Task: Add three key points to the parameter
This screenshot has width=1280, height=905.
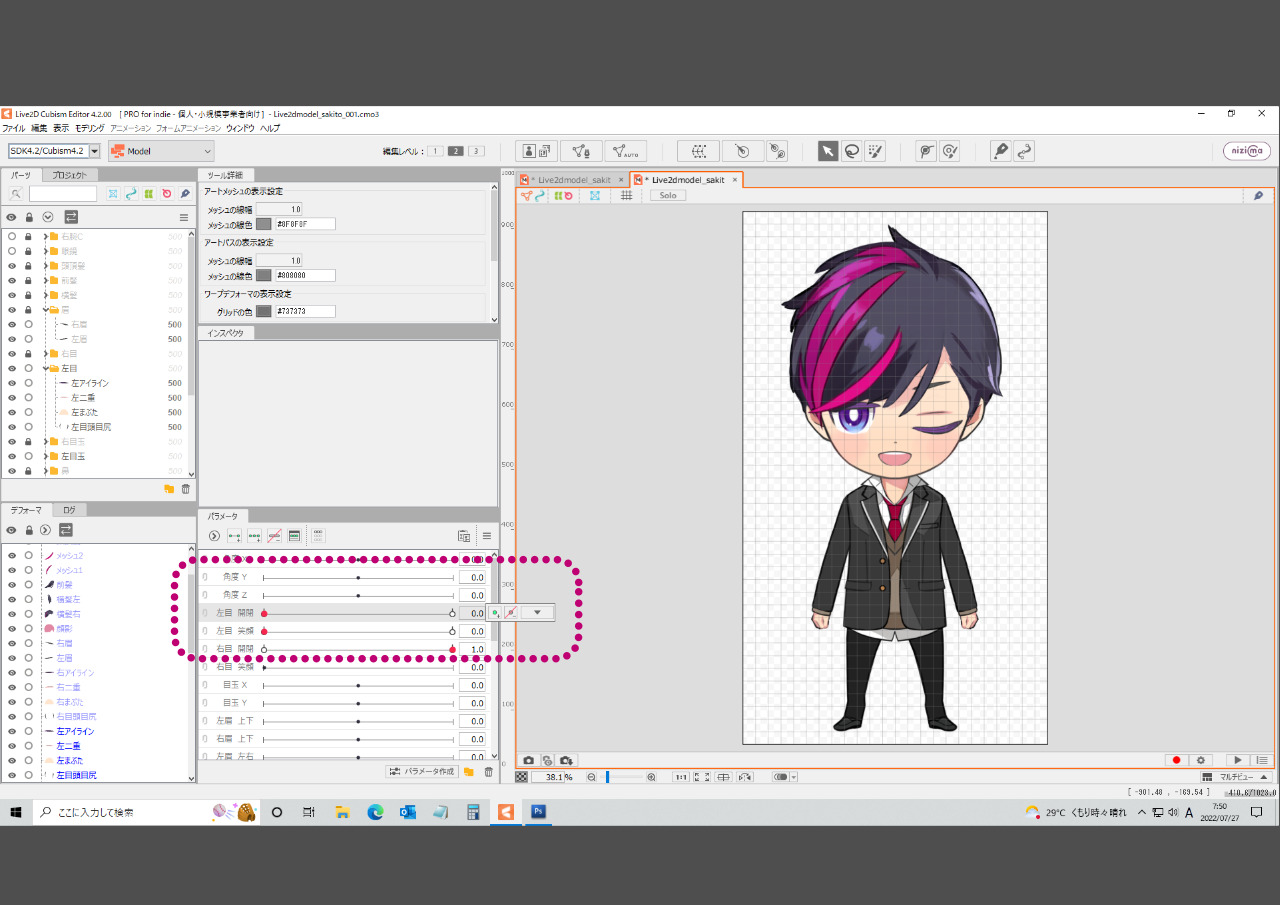Action: [x=254, y=536]
